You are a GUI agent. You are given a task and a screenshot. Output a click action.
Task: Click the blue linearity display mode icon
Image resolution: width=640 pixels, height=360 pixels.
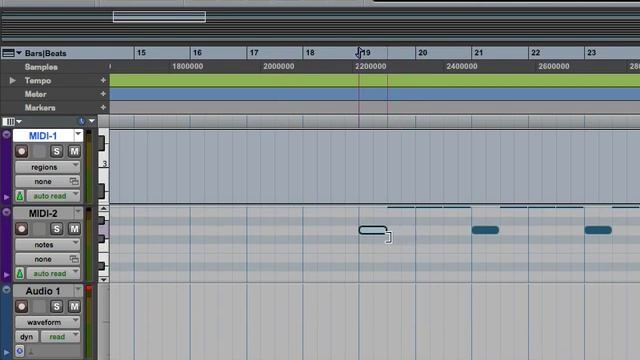[82, 121]
